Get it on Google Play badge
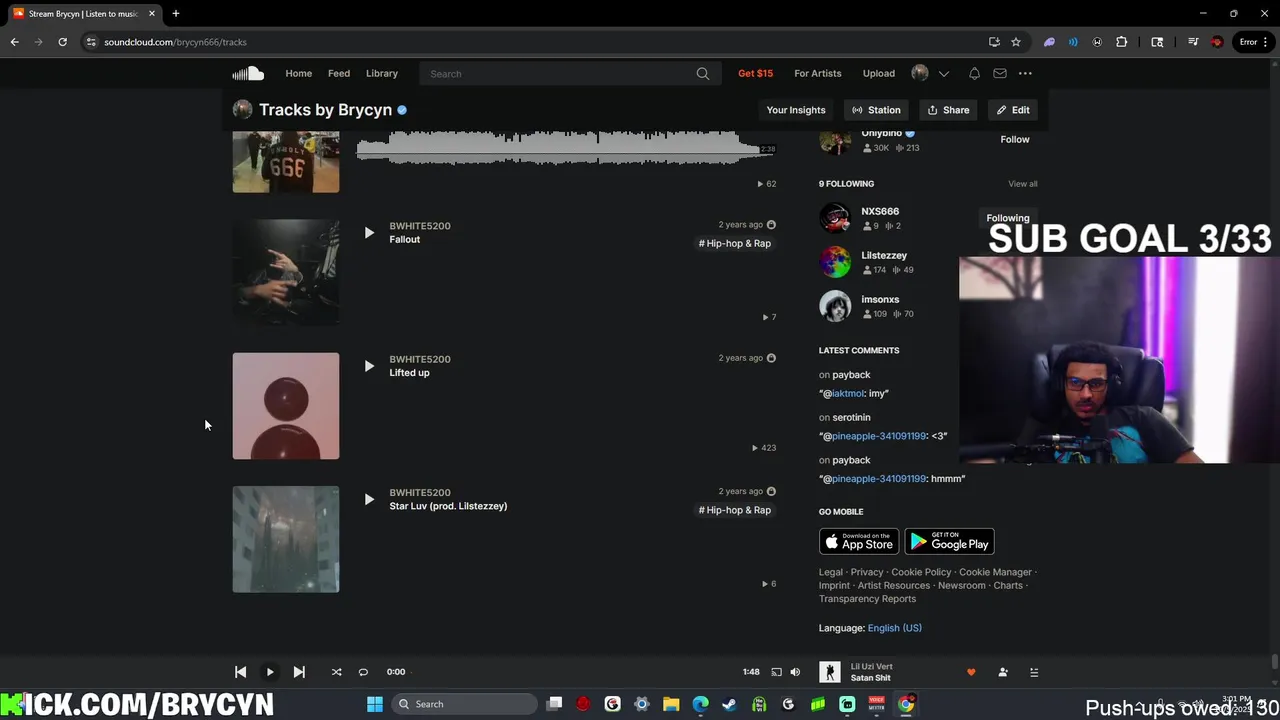Screen dimensions: 1280x720 [x=949, y=542]
